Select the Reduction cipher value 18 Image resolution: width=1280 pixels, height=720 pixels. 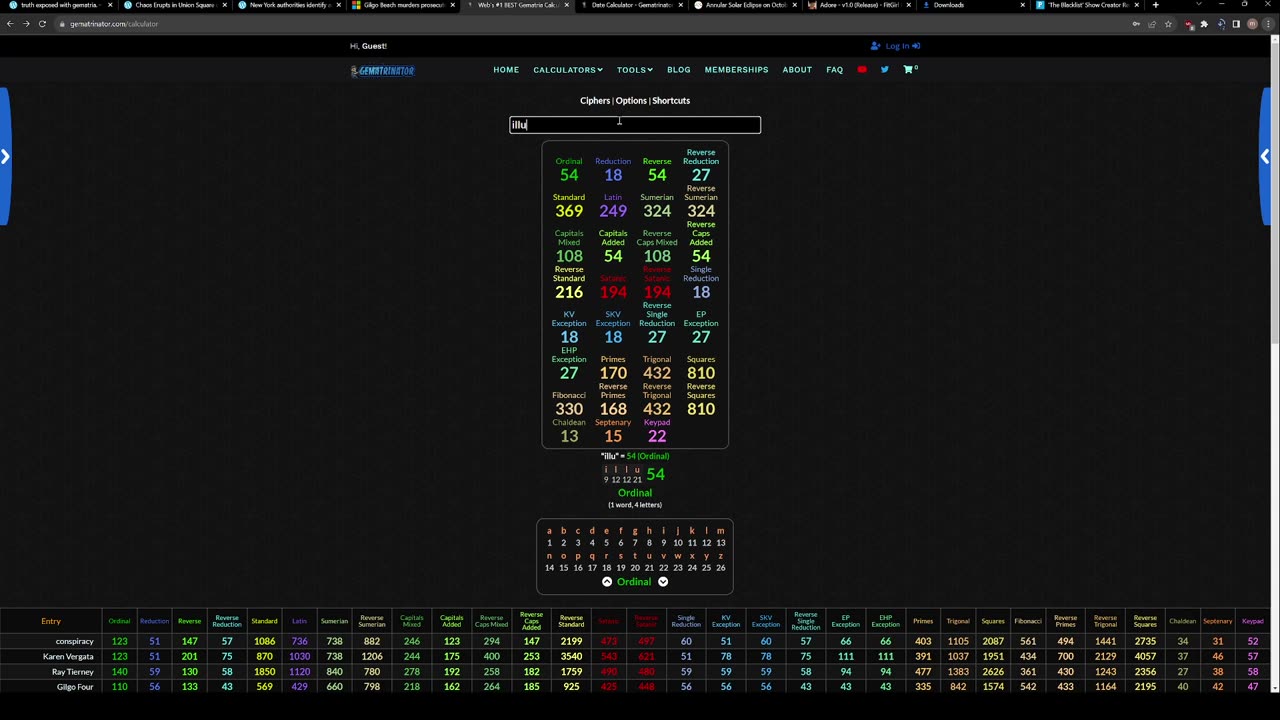pos(613,175)
